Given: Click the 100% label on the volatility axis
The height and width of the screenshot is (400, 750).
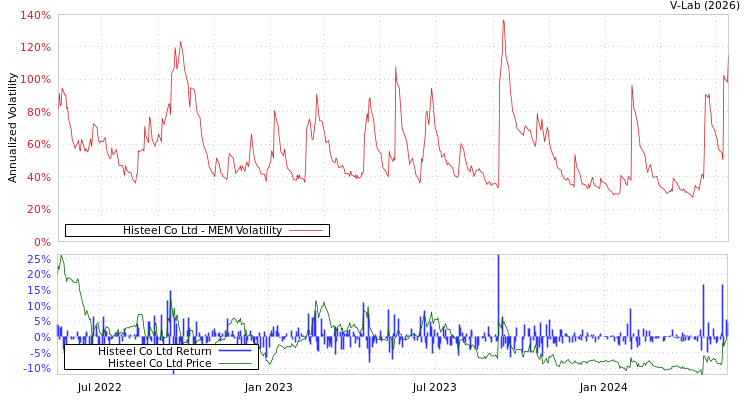Looking at the screenshot, I should pos(35,80).
